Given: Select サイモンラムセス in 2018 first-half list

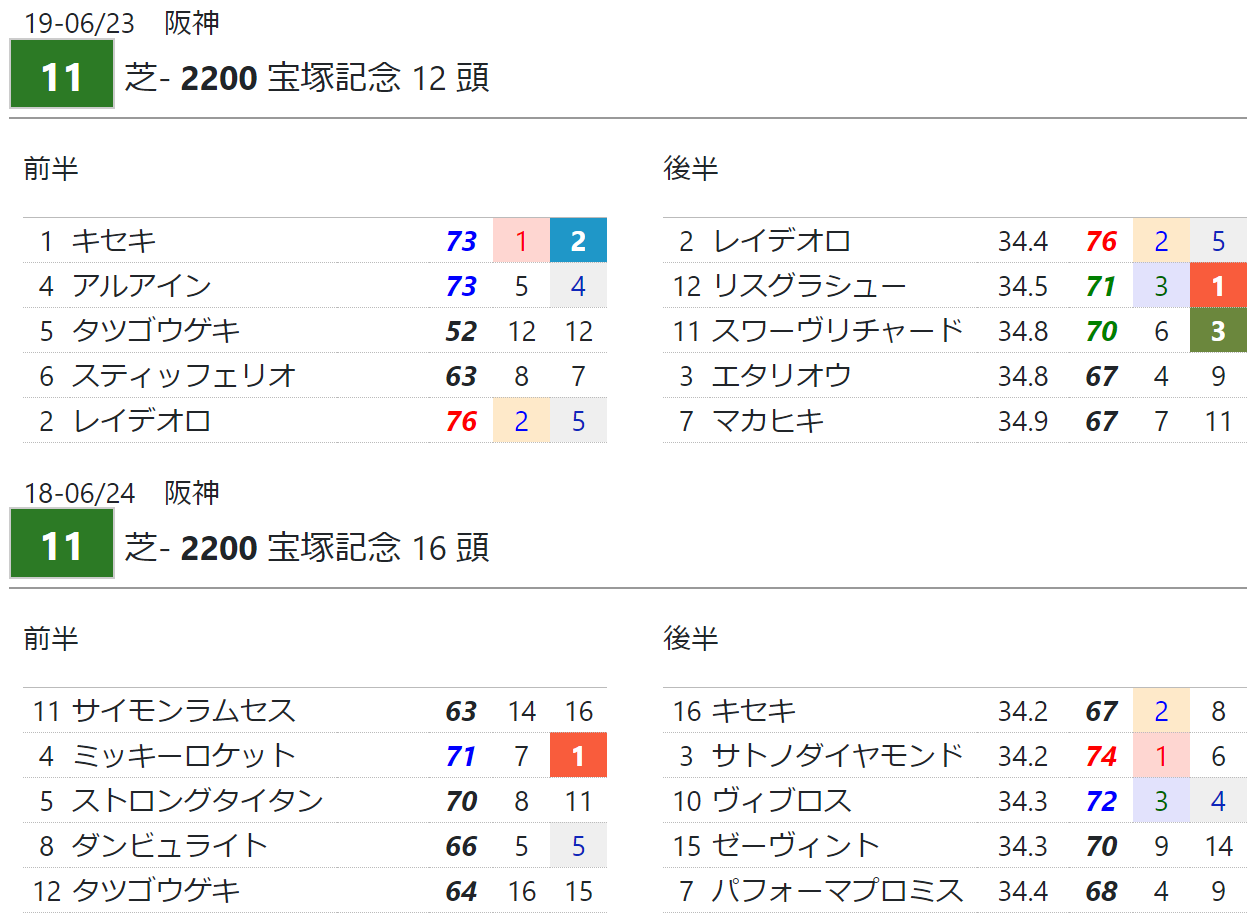Looking at the screenshot, I should 183,711.
